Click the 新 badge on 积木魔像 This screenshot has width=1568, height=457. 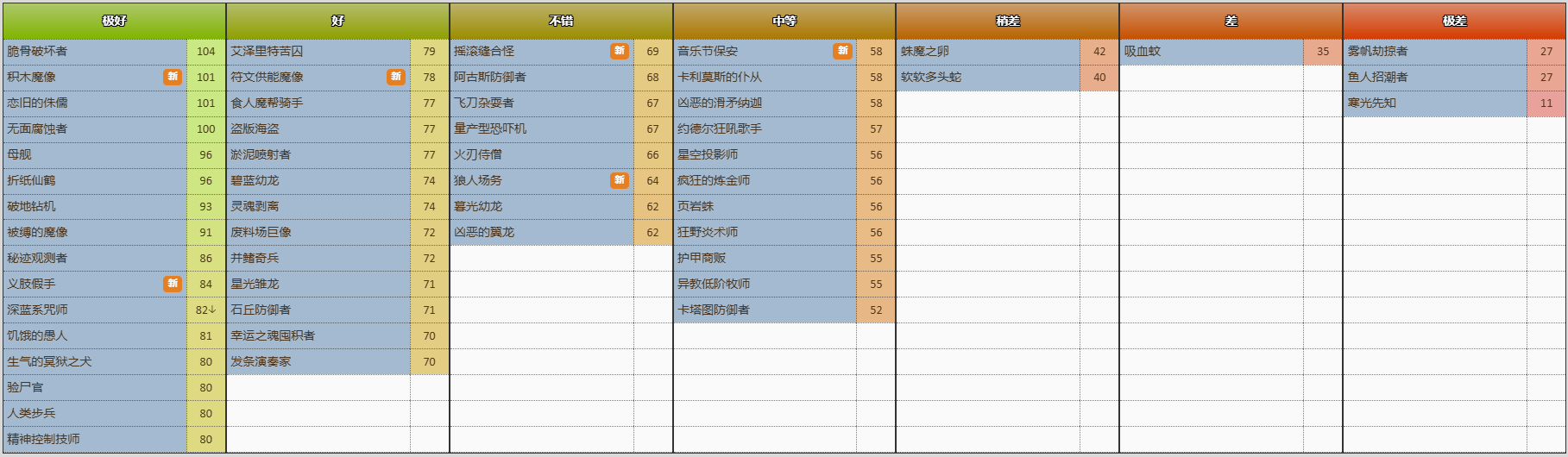pyautogui.click(x=173, y=77)
